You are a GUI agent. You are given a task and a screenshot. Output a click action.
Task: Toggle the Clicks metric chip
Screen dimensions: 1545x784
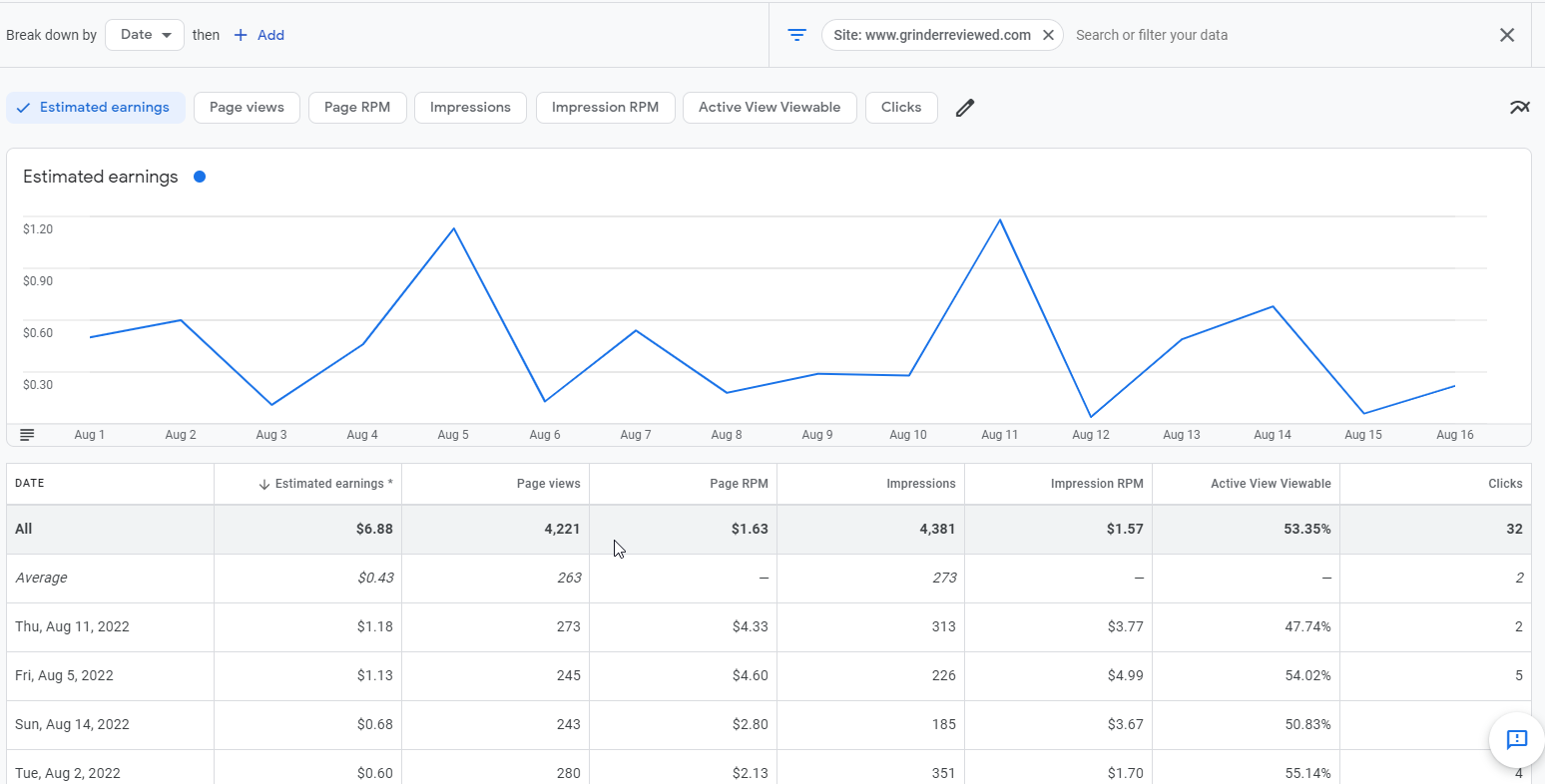(901, 108)
